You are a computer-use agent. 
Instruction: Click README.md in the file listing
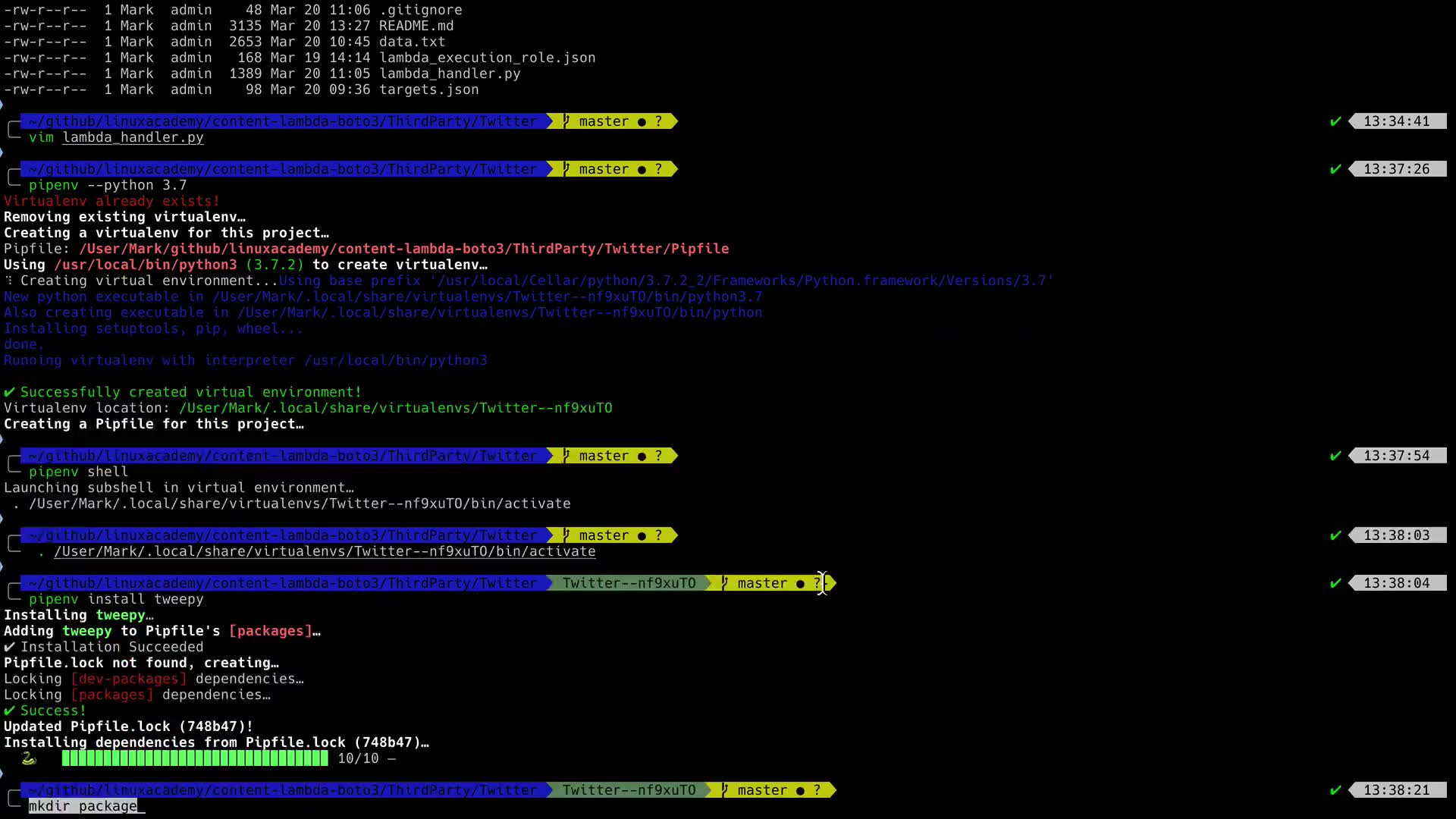[416, 26]
